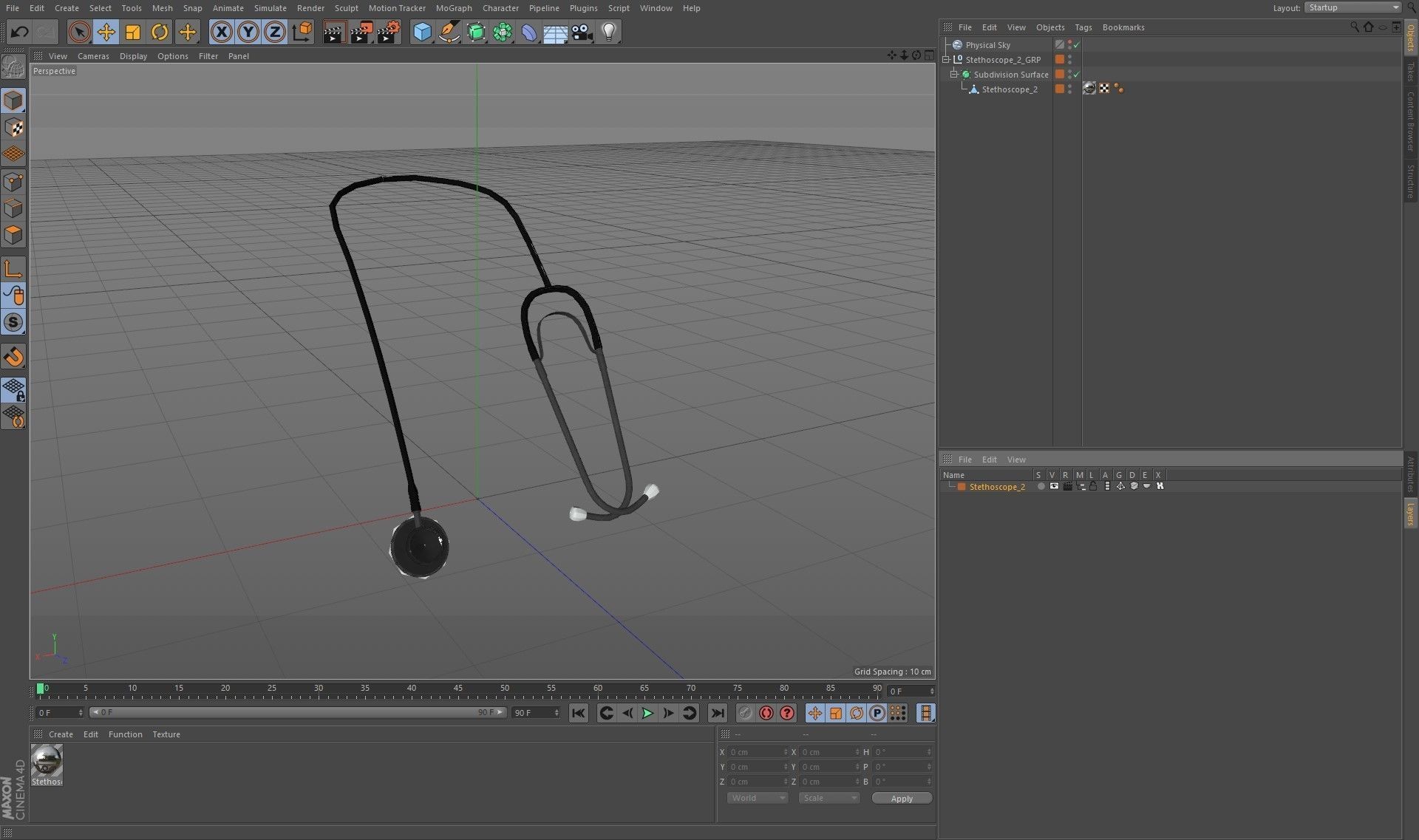Select the Move tool
Viewport: 1419px width, 840px height.
click(106, 32)
